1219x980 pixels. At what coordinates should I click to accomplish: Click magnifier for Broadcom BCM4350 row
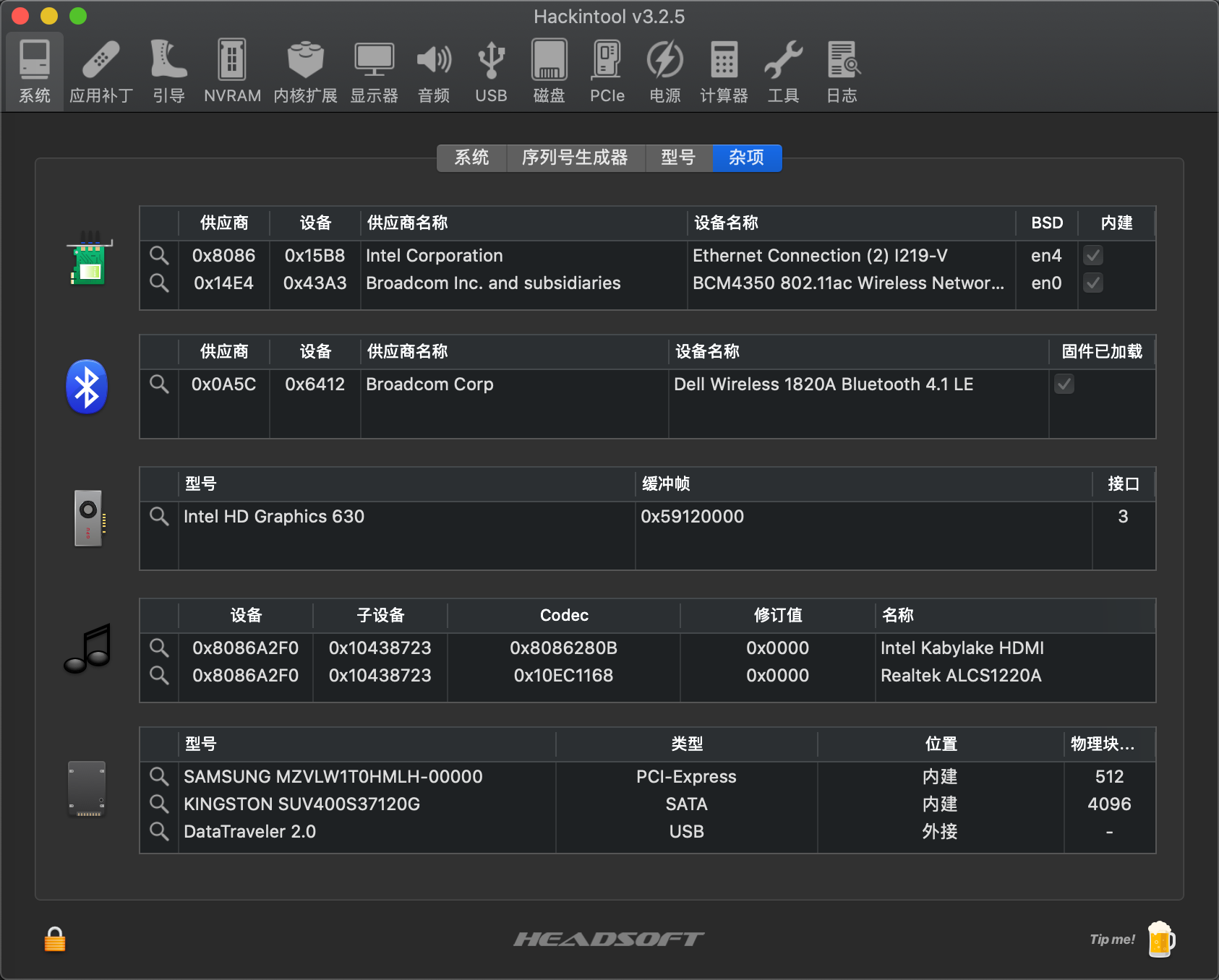coord(159,283)
